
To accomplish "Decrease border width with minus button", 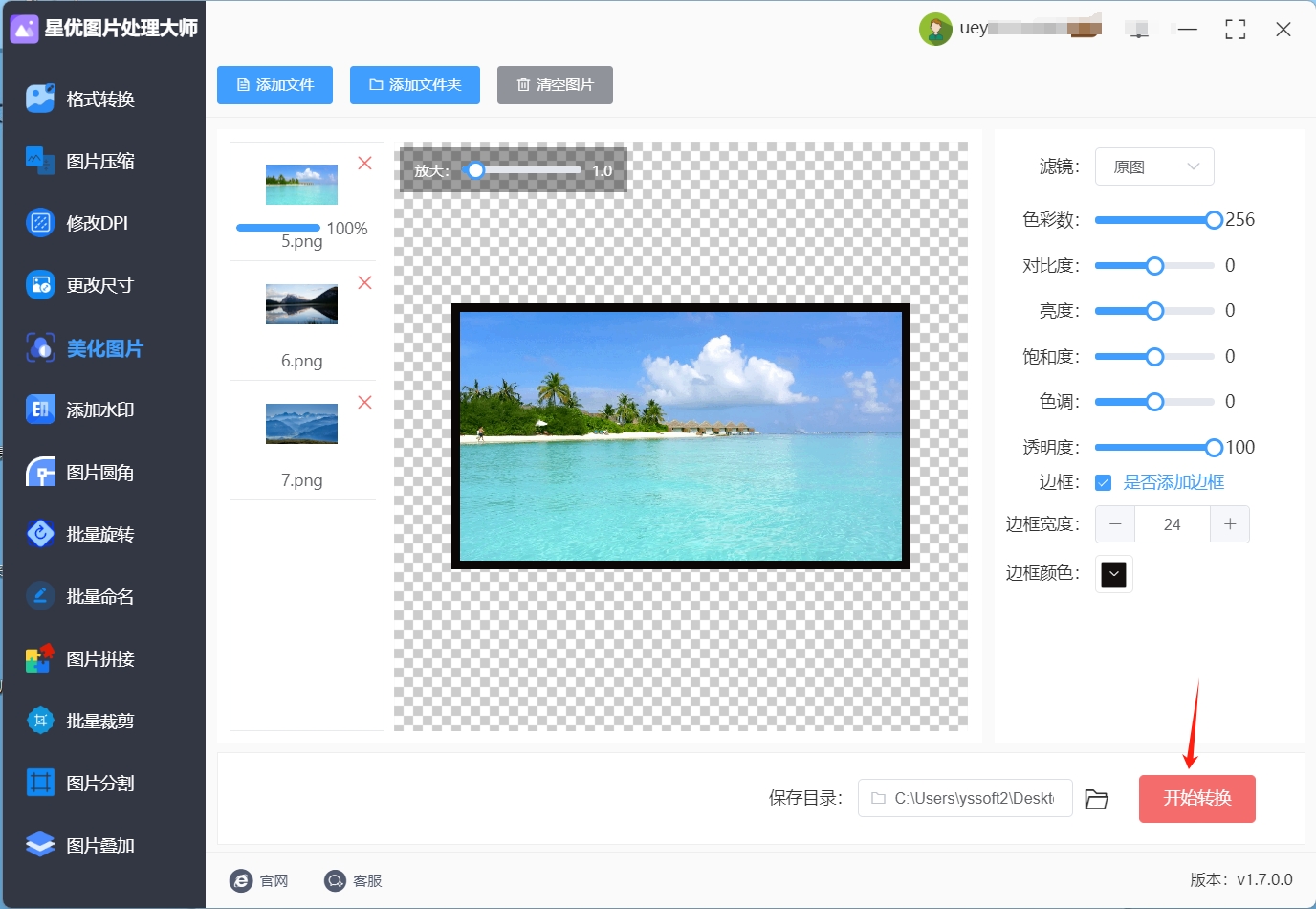I will (1115, 524).
